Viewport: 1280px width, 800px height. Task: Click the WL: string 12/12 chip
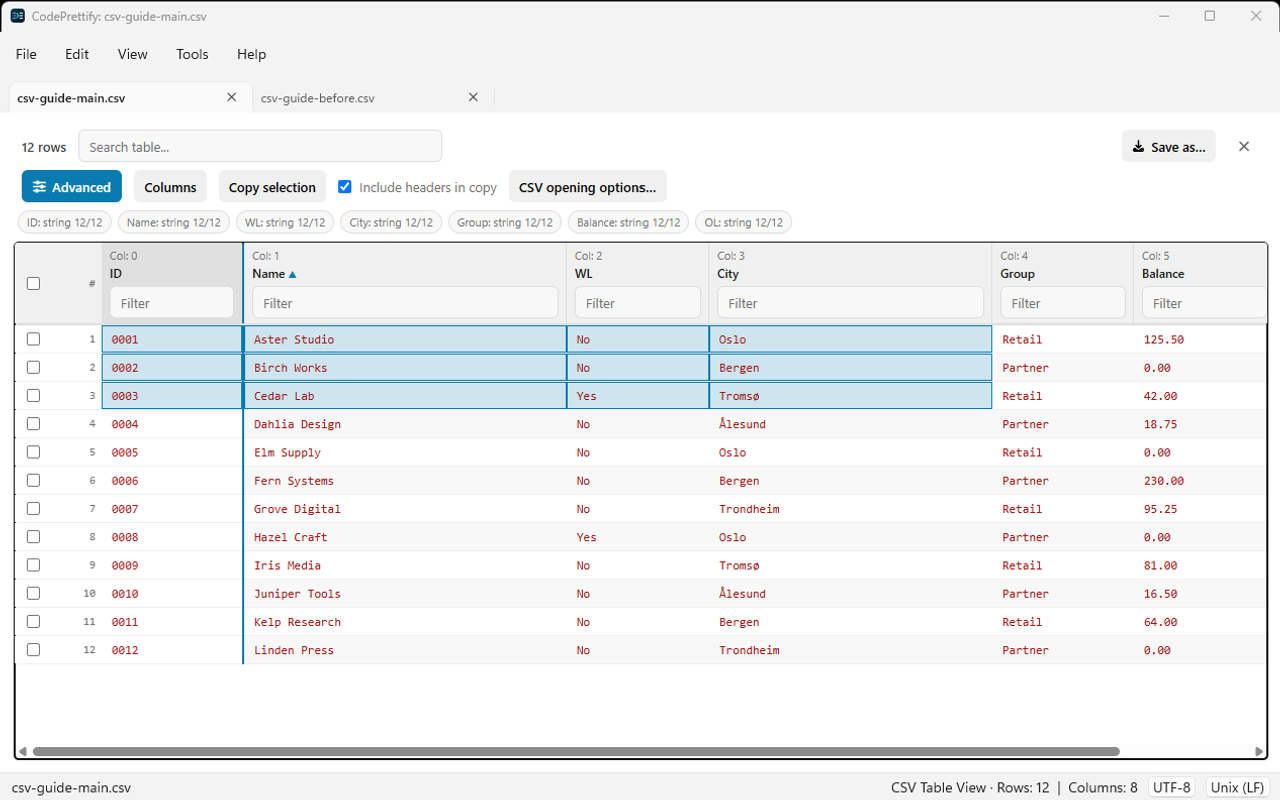pyautogui.click(x=285, y=222)
